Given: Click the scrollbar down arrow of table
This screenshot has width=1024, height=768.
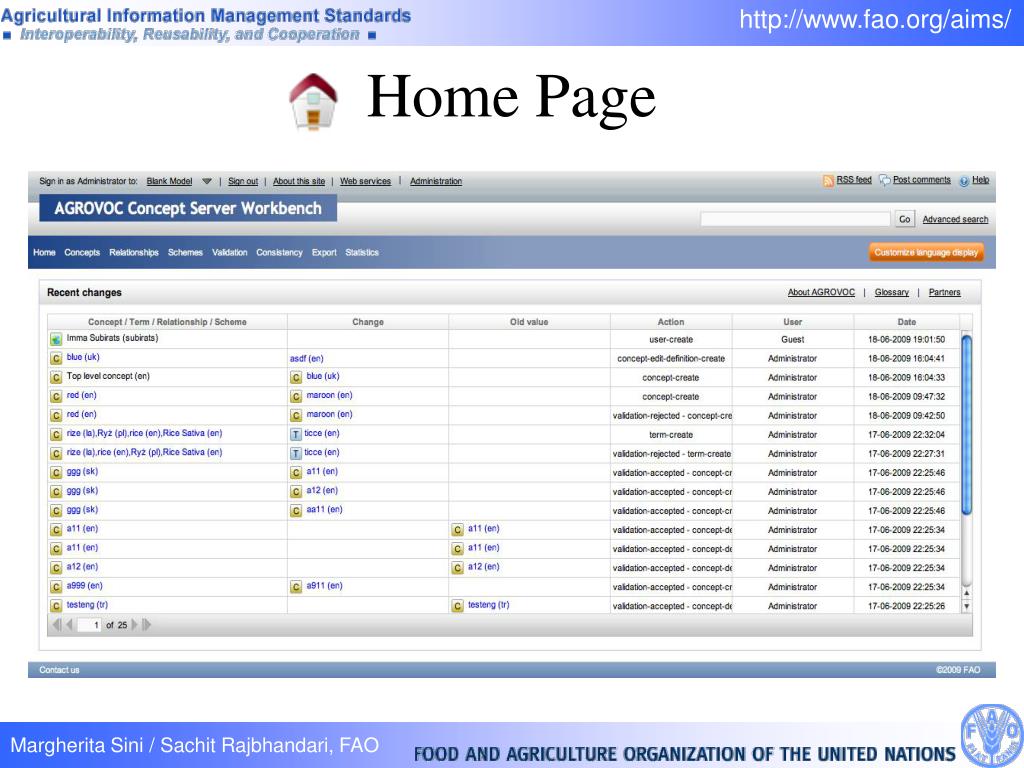Looking at the screenshot, I should click(x=967, y=607).
